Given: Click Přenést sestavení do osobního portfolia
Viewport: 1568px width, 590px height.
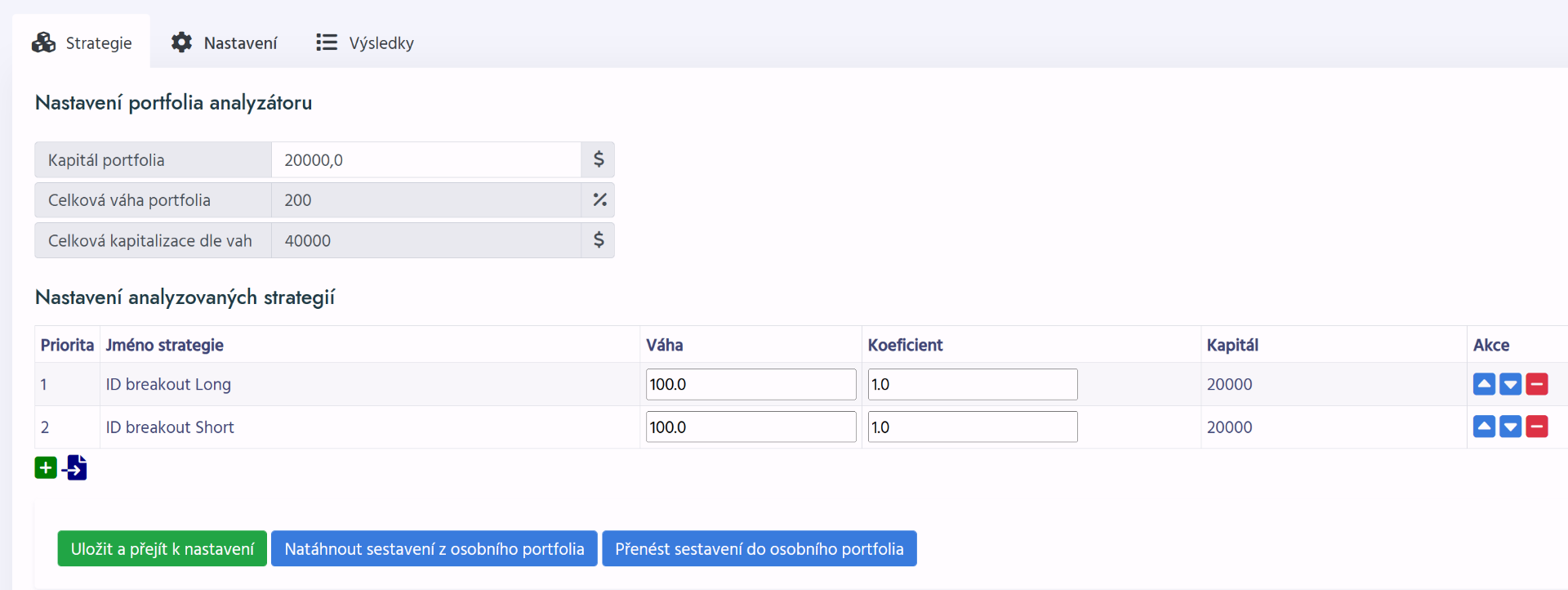Looking at the screenshot, I should click(x=759, y=548).
